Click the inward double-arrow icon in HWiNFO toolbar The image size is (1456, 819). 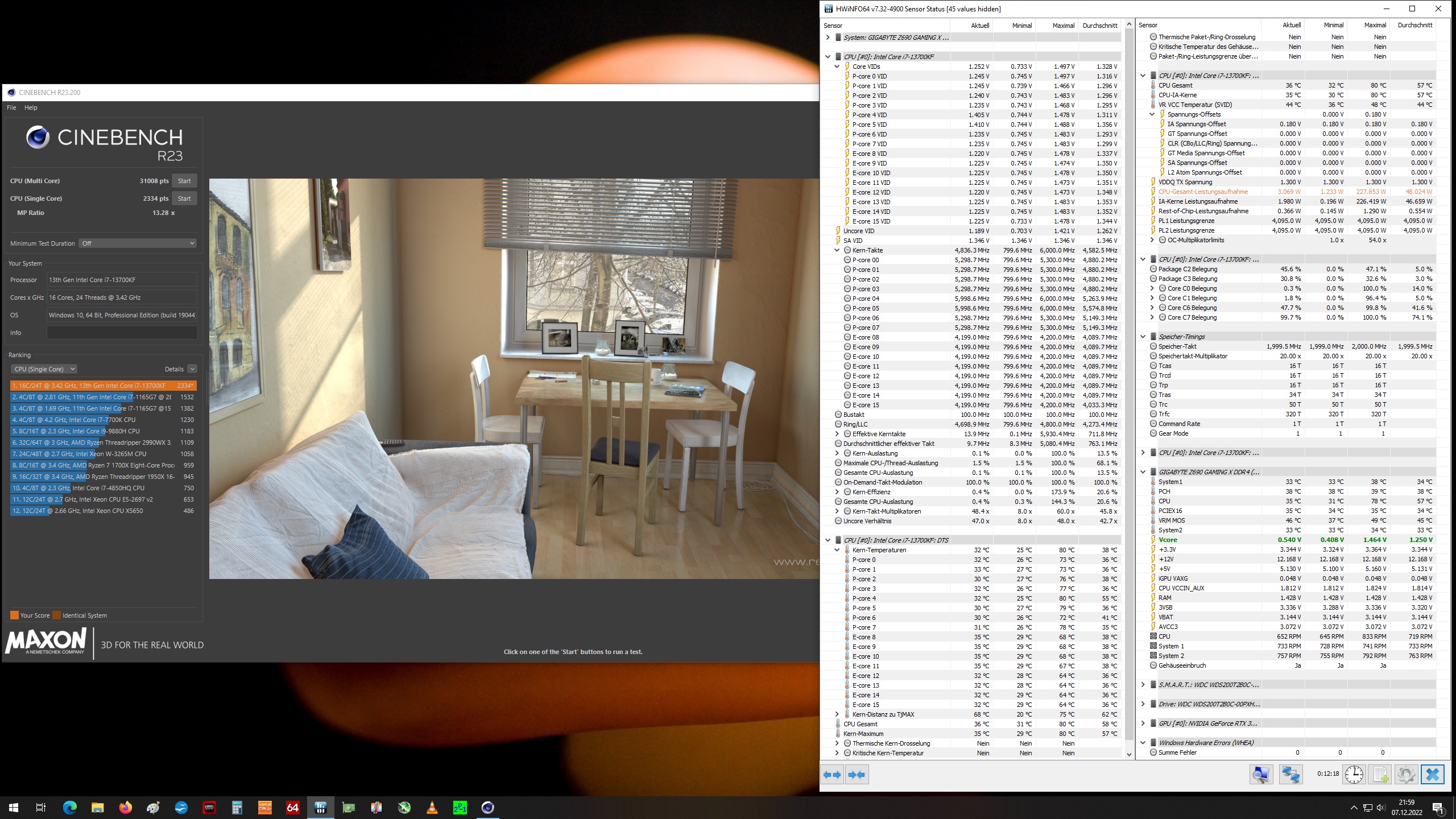point(857,775)
